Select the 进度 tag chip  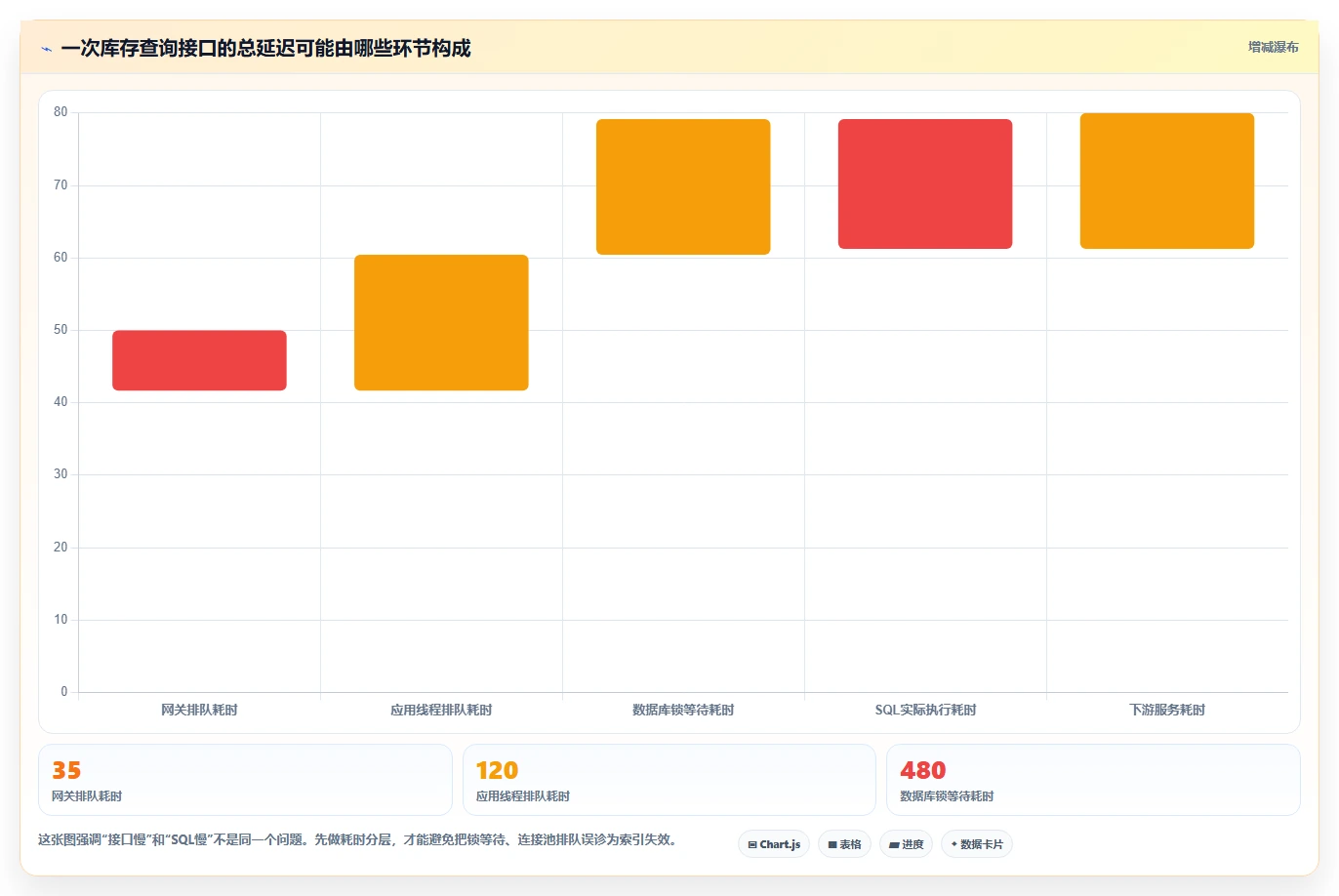906,844
